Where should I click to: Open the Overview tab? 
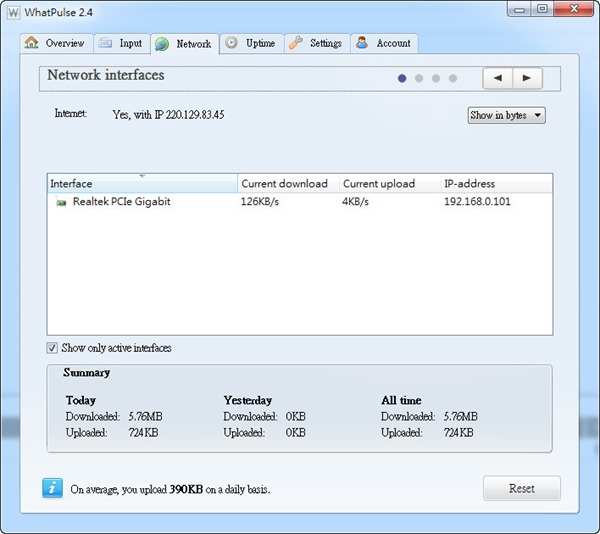[56, 43]
